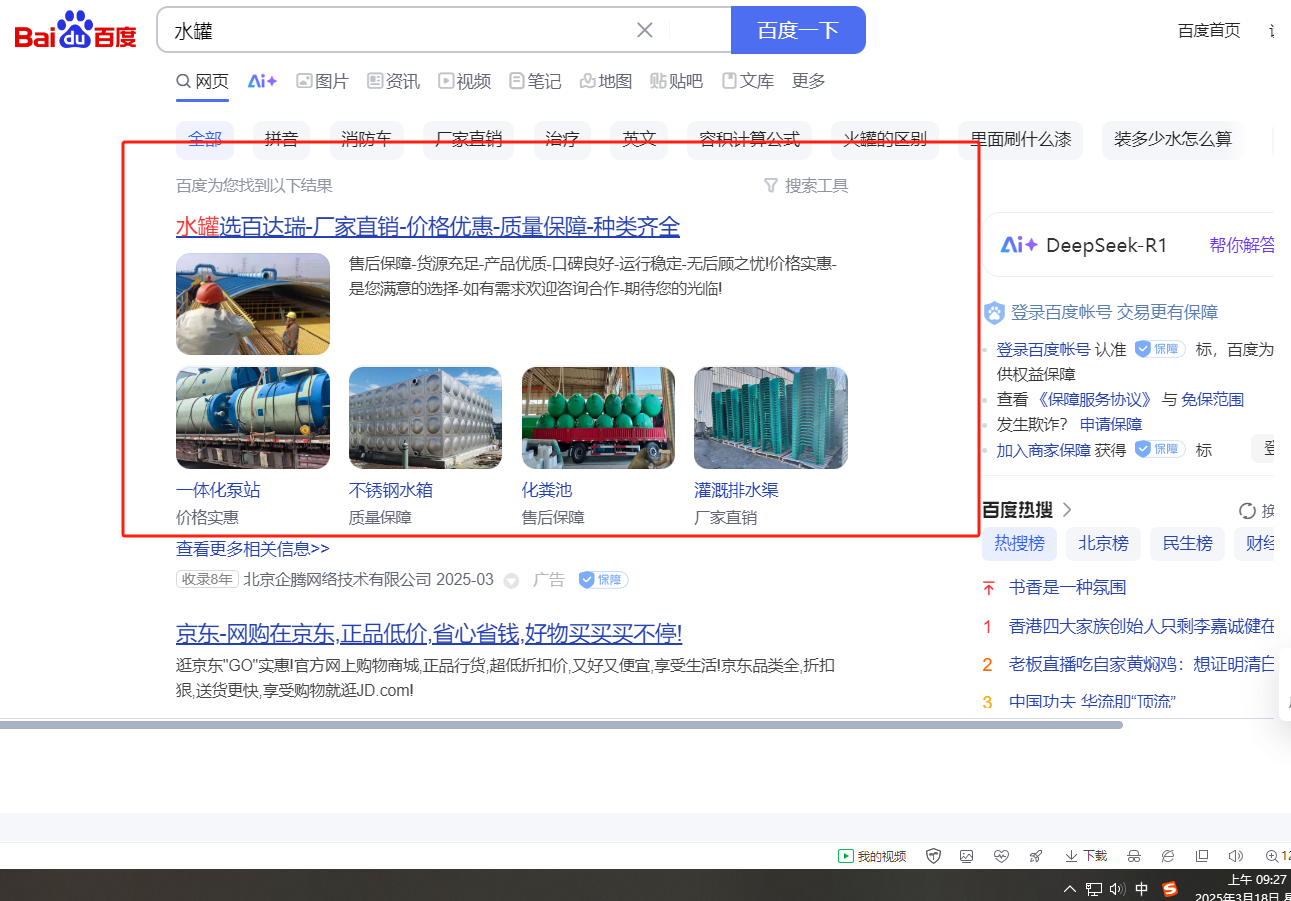Expand 百度热搜 with the chevron

pyautogui.click(x=1067, y=510)
